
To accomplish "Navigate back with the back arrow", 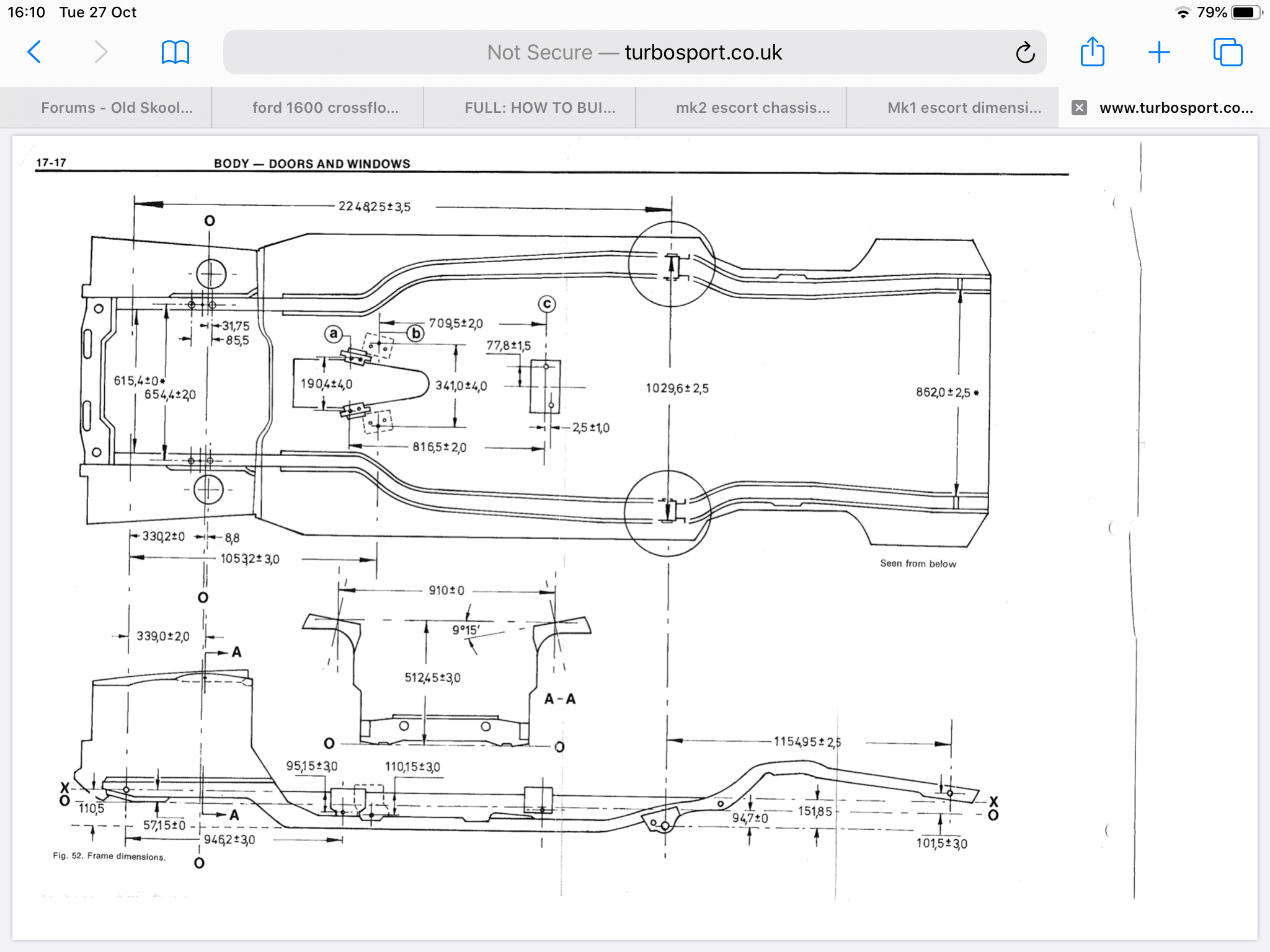I will click(35, 53).
